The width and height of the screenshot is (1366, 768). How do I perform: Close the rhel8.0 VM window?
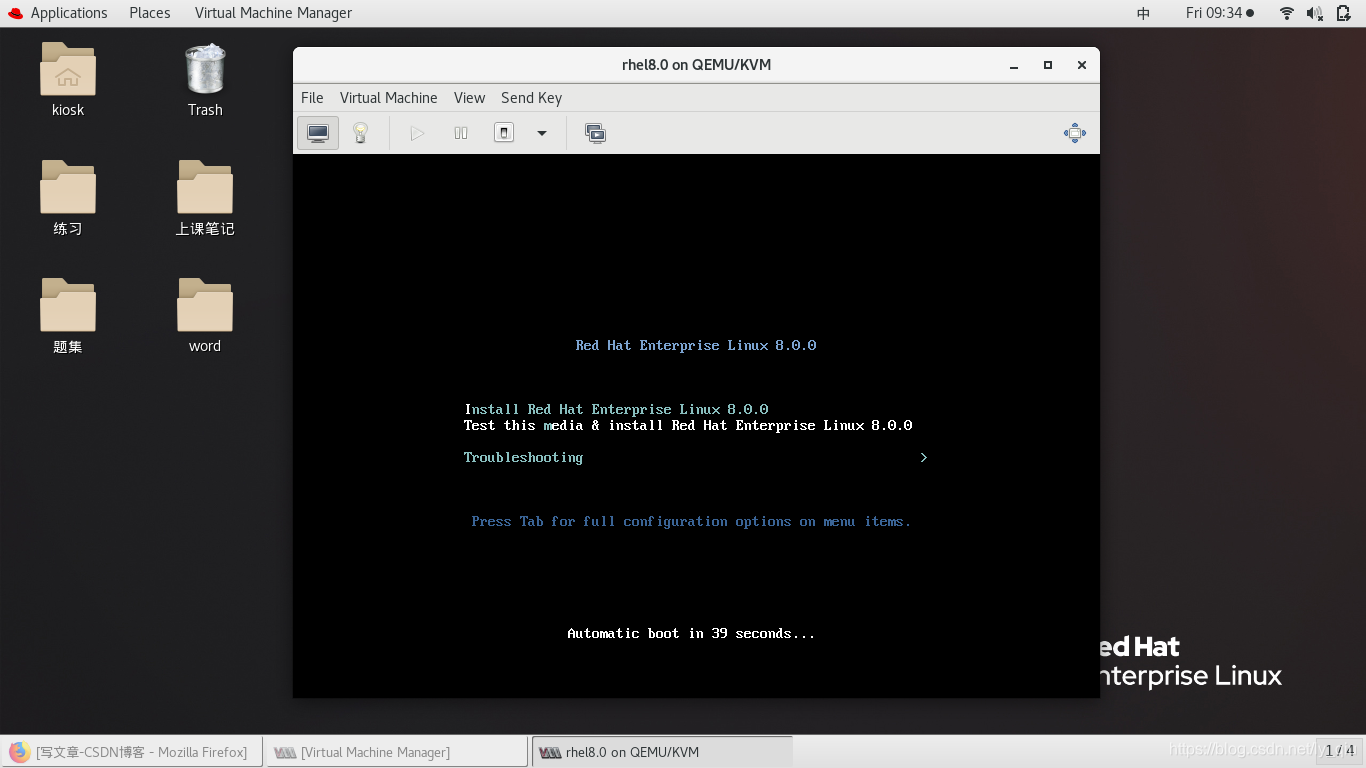[x=1081, y=65]
